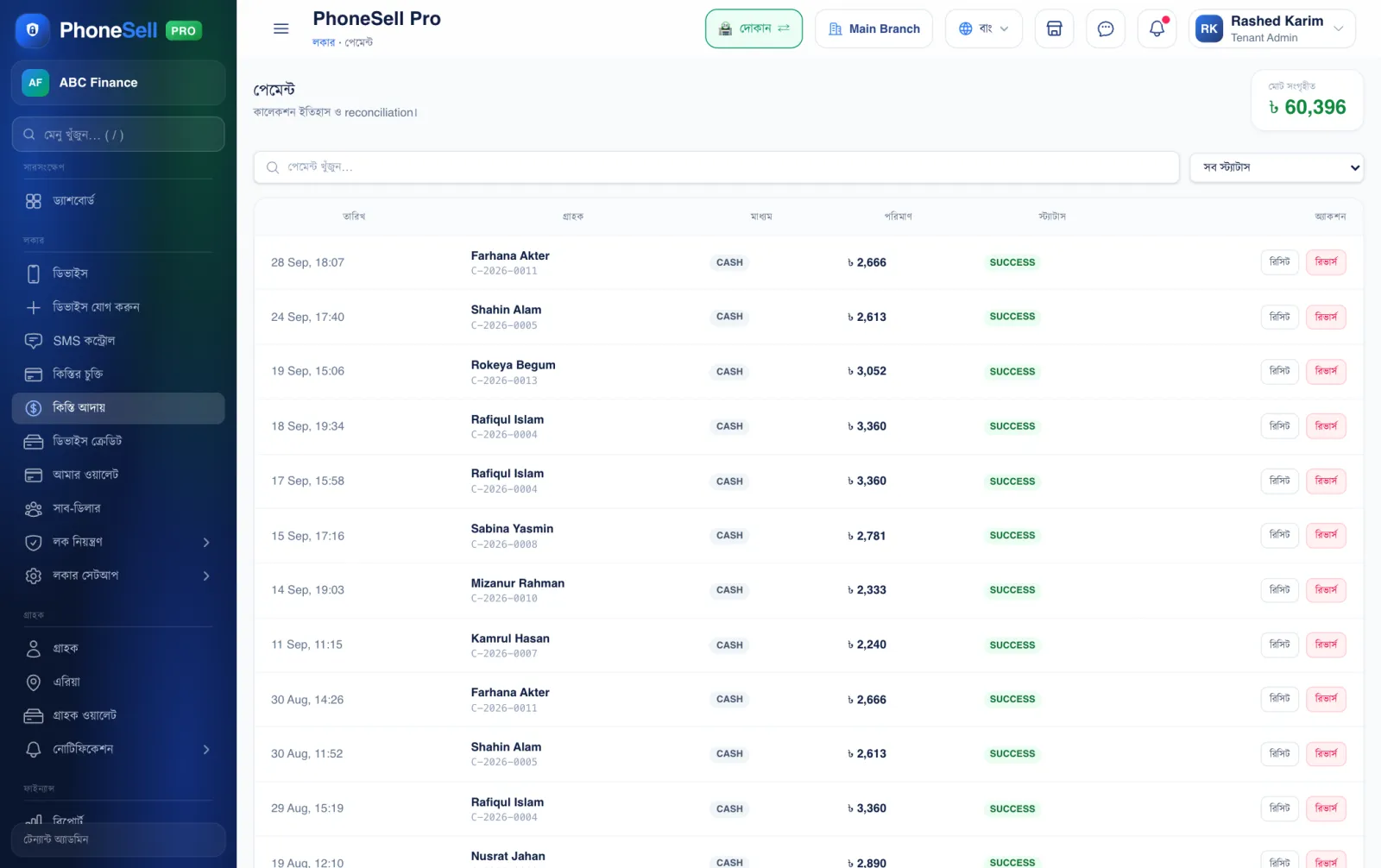
Task: Click the টেন্যান্ট অ্যাডমিন footer bar
Action: [118, 840]
